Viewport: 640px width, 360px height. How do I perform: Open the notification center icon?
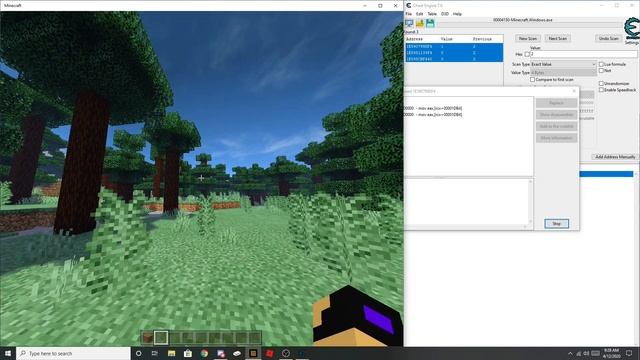pyautogui.click(x=629, y=353)
